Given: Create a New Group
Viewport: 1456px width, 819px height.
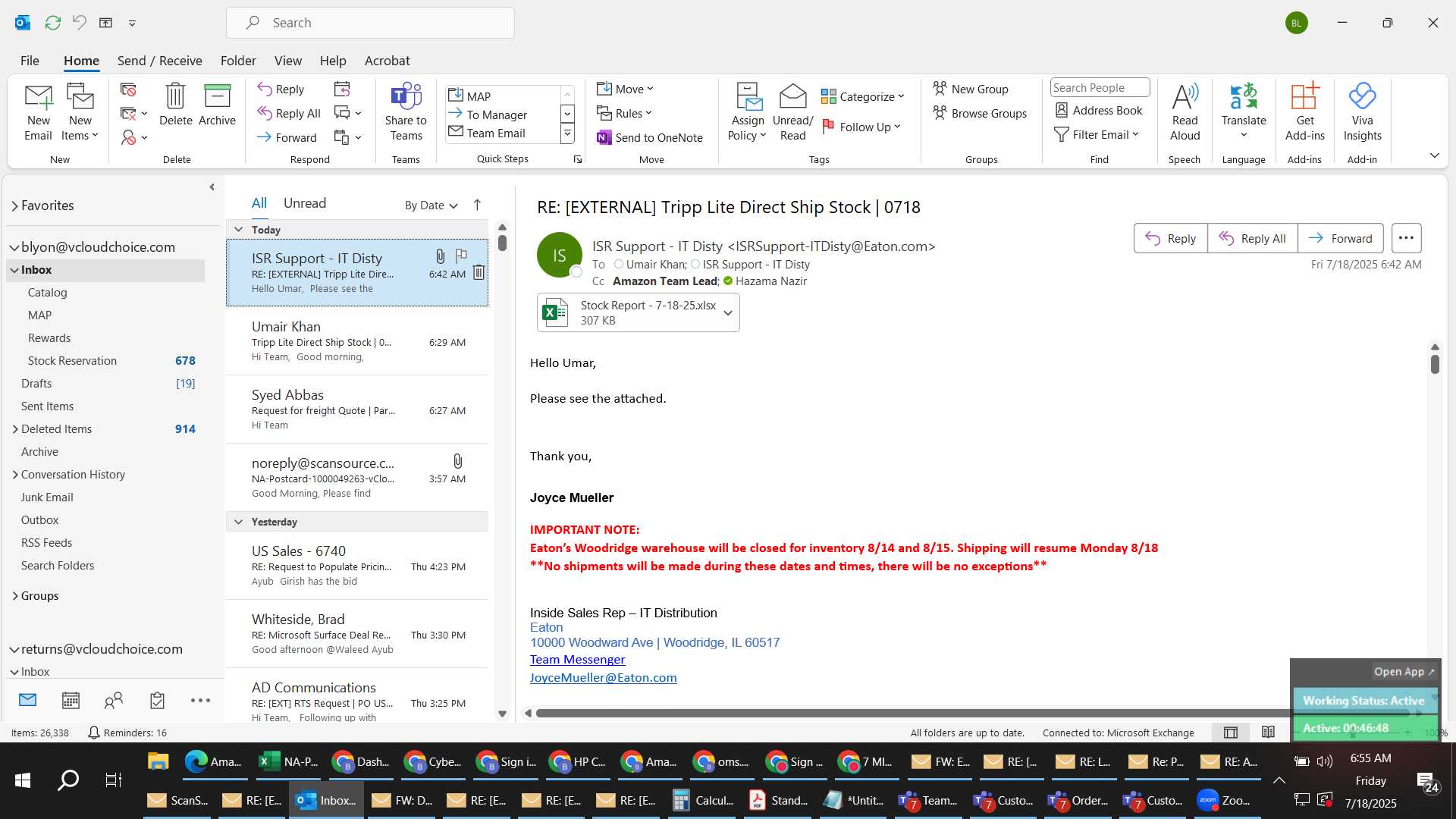Looking at the screenshot, I should point(971,89).
